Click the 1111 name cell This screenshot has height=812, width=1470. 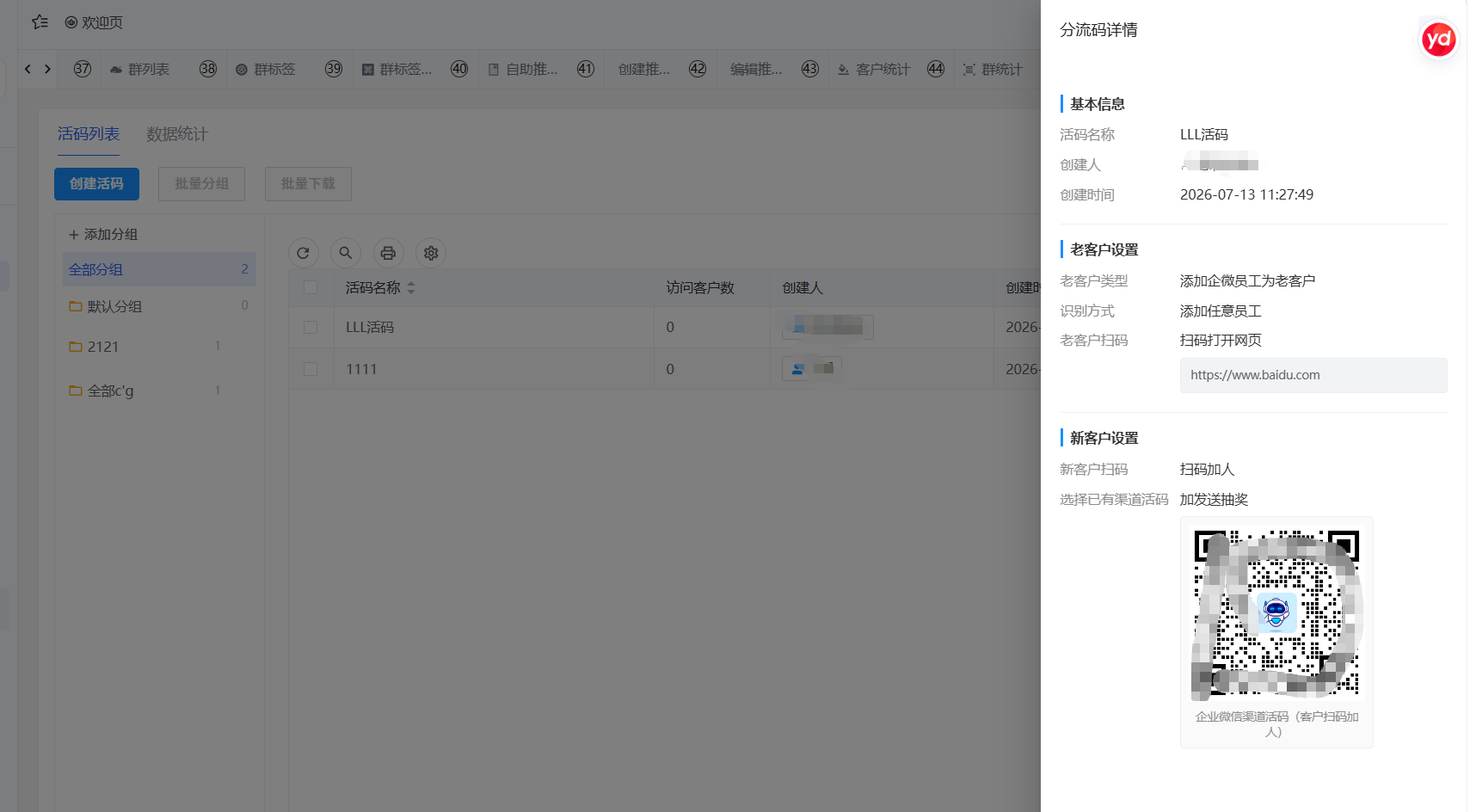pyautogui.click(x=361, y=369)
